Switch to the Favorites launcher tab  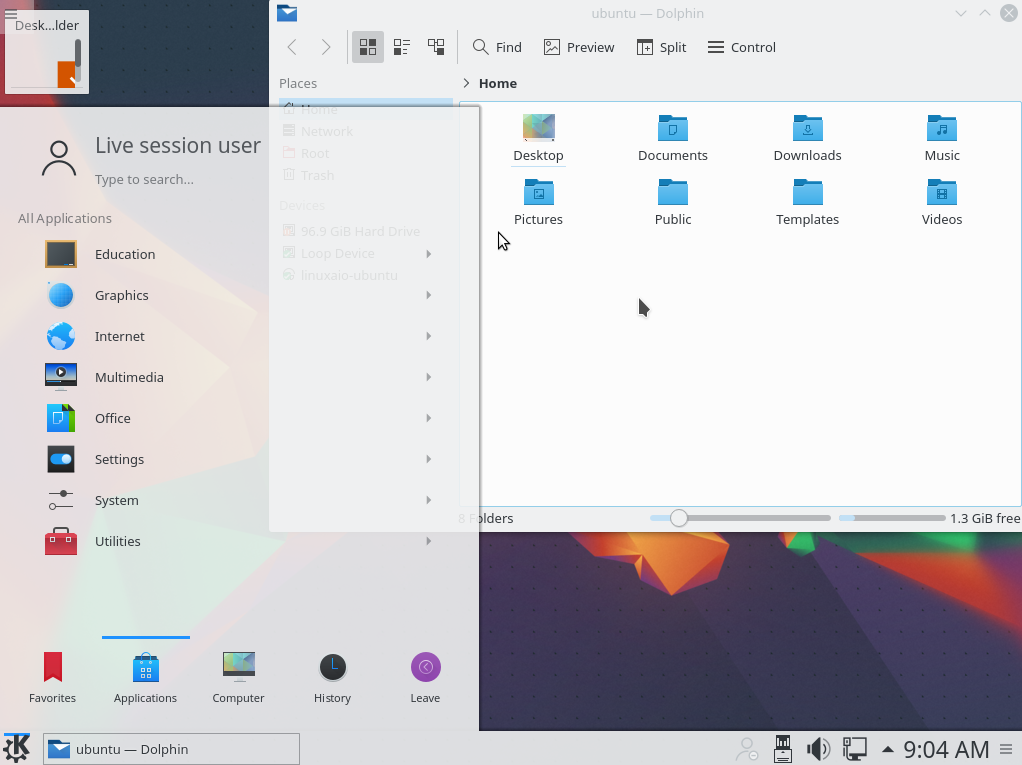pyautogui.click(x=52, y=677)
